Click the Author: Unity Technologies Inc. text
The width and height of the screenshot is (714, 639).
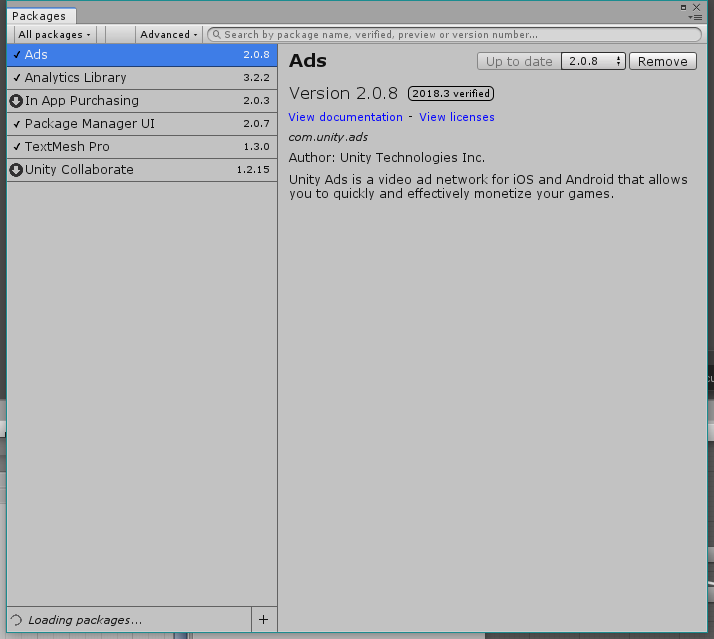(x=387, y=158)
